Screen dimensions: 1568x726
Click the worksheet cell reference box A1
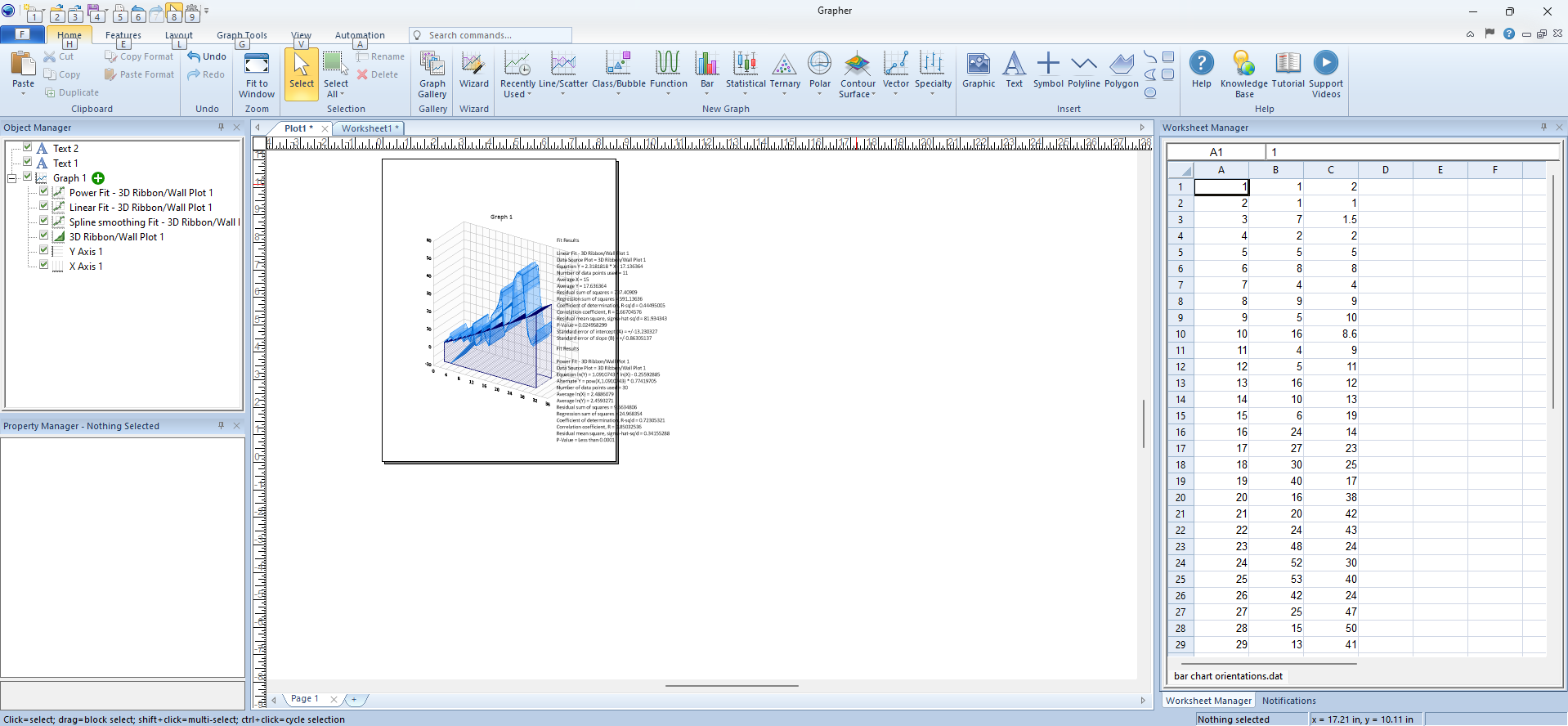(1216, 152)
